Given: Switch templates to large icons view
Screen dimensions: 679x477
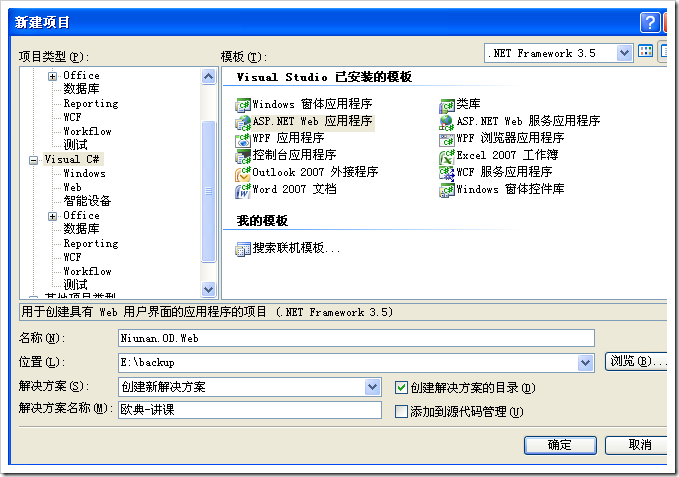Looking at the screenshot, I should [x=646, y=52].
